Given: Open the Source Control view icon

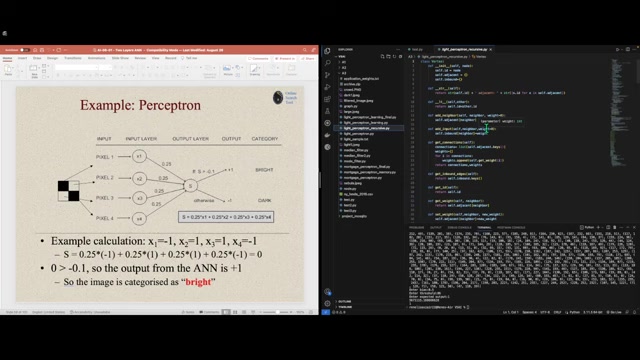Looking at the screenshot, I should click(x=327, y=75).
